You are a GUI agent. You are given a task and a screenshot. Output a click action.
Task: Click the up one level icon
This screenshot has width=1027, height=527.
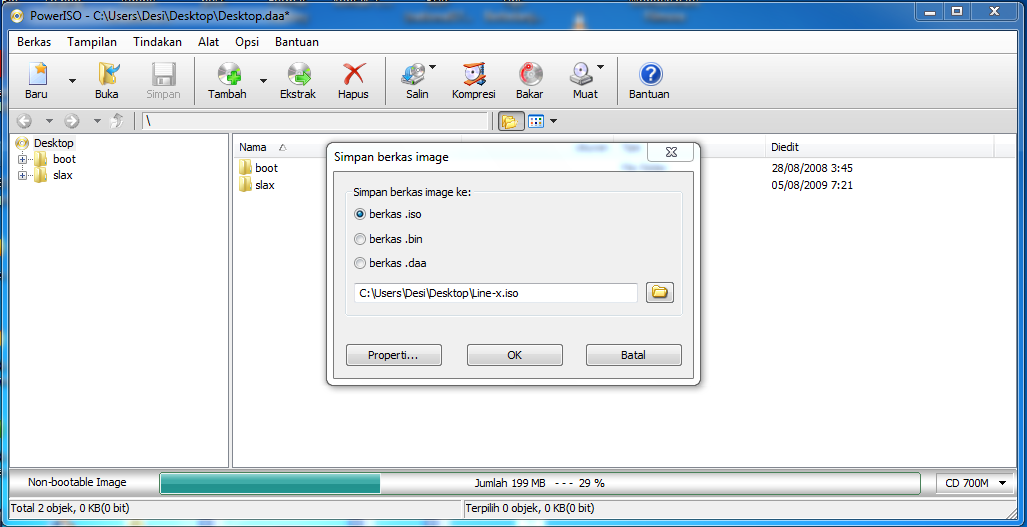pyautogui.click(x=117, y=121)
